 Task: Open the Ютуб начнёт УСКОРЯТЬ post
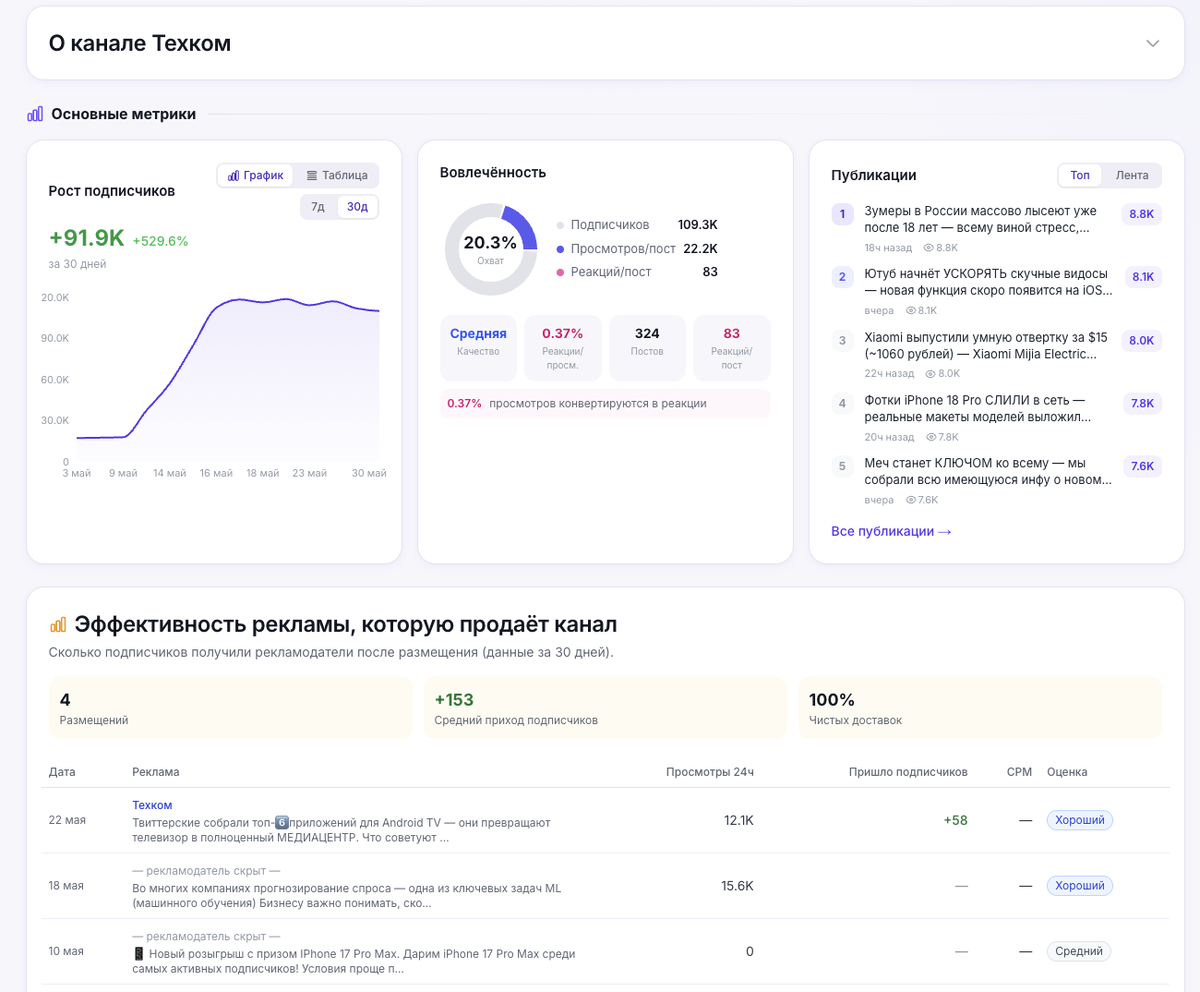pos(989,282)
